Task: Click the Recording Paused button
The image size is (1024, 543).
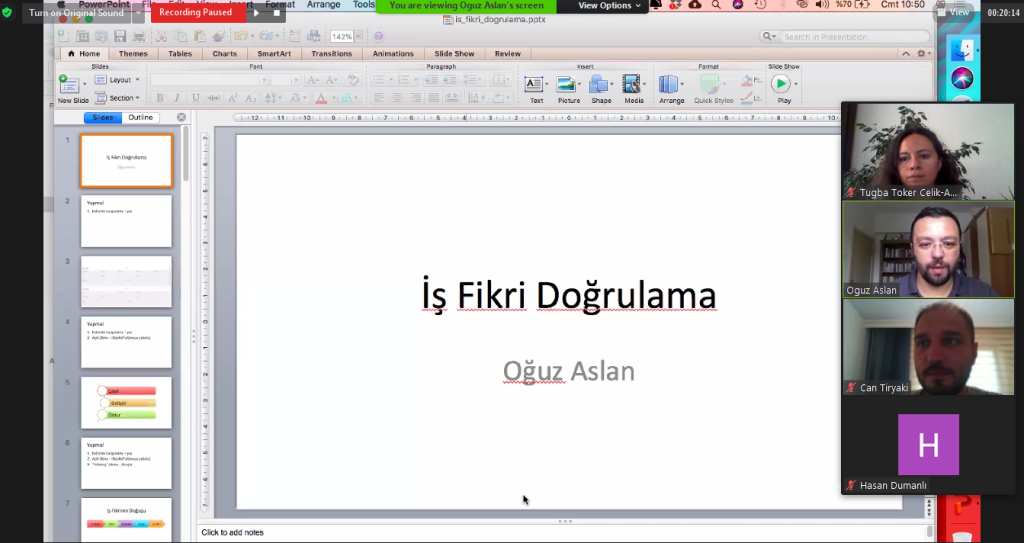Action: [195, 13]
